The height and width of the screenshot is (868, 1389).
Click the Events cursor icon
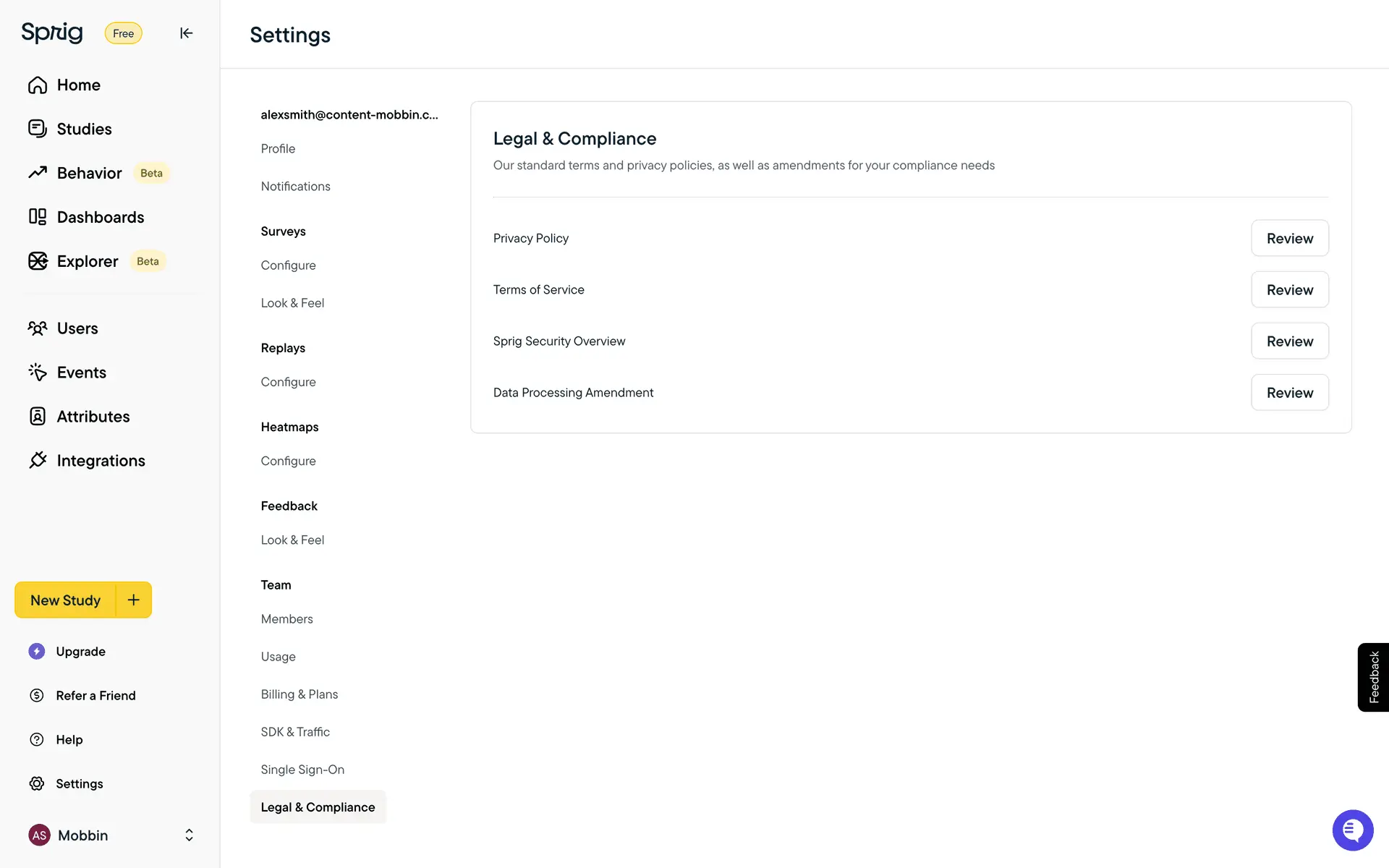[38, 372]
